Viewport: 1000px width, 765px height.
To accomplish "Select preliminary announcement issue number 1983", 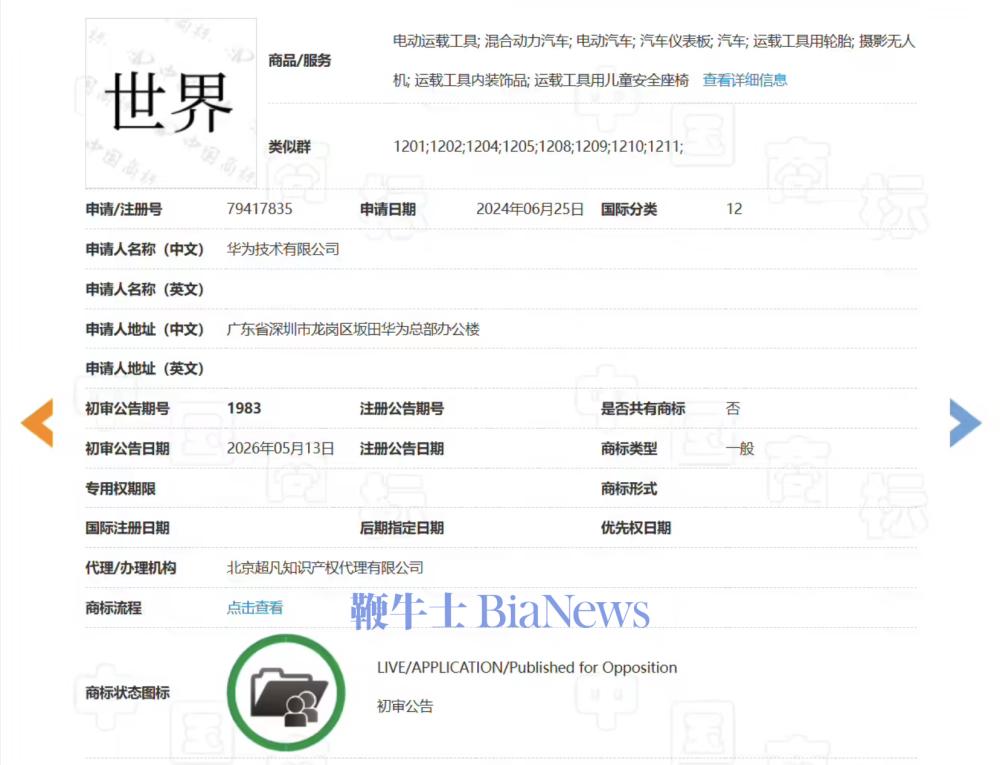I will pyautogui.click(x=244, y=409).
